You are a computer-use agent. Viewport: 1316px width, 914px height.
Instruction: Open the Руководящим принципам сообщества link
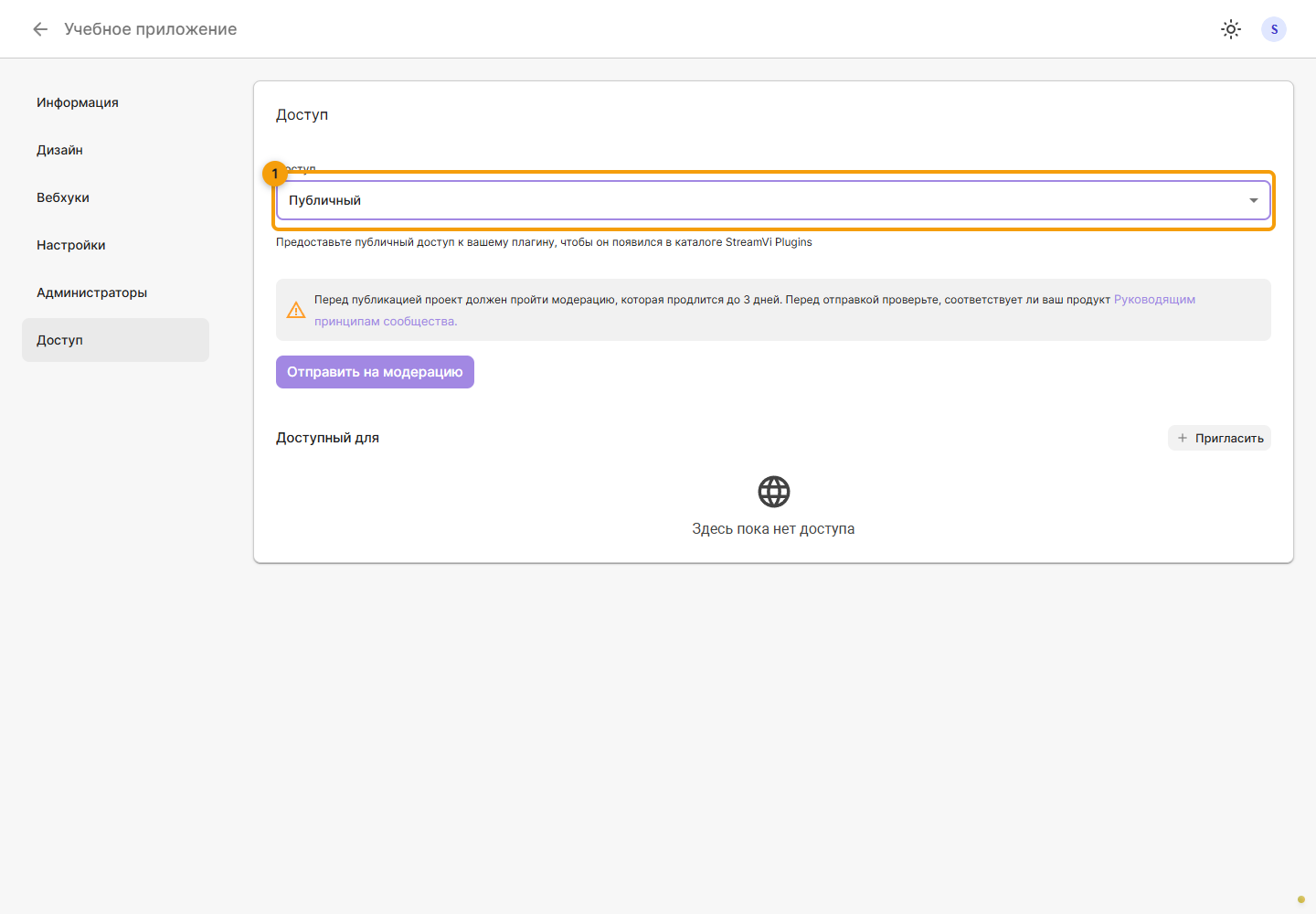1154,300
